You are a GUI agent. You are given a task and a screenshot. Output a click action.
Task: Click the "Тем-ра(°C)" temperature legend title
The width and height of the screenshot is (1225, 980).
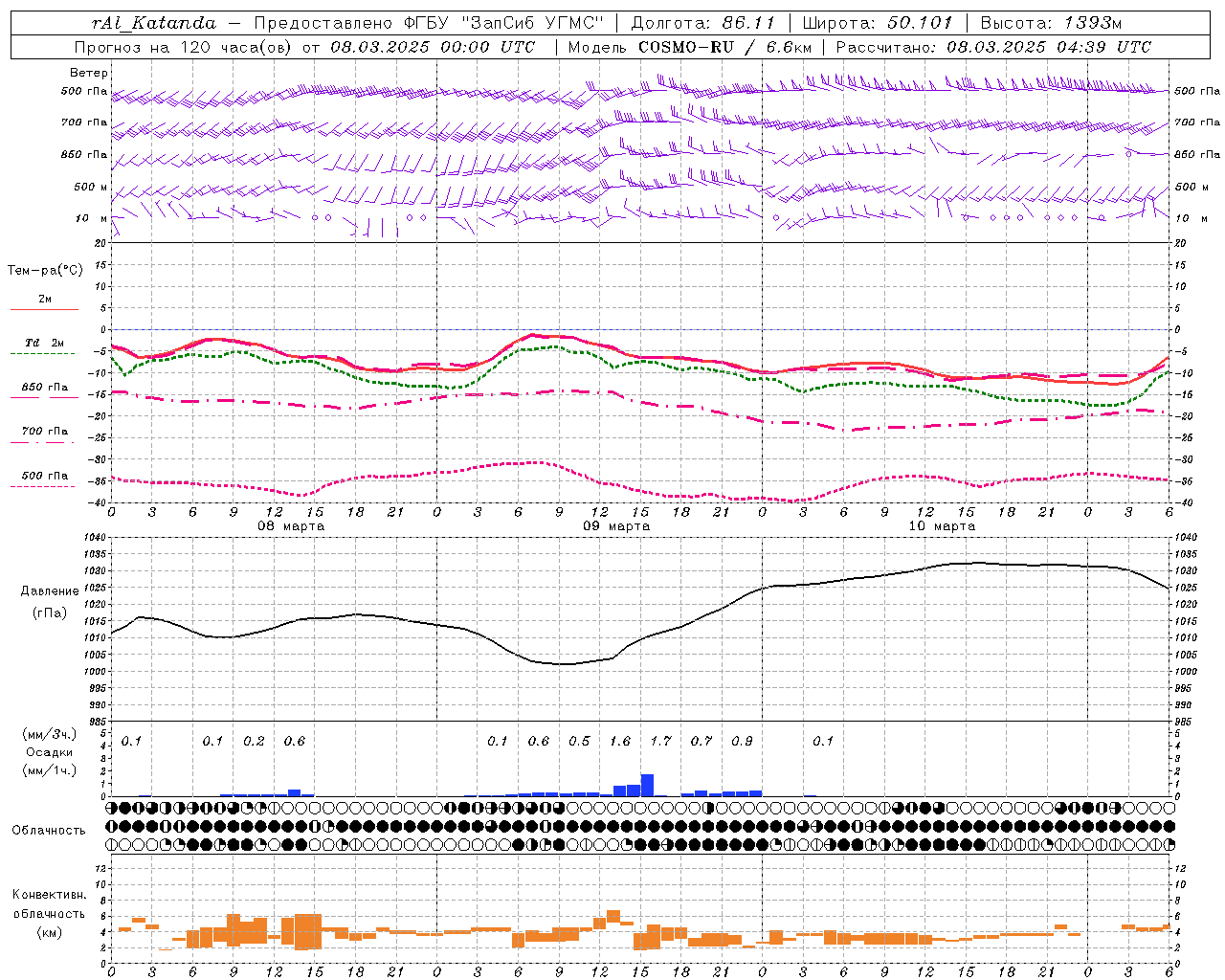coord(45,270)
